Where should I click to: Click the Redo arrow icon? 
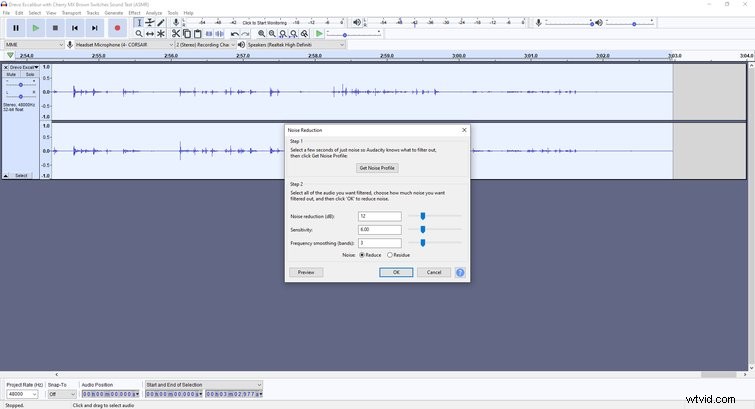point(245,34)
